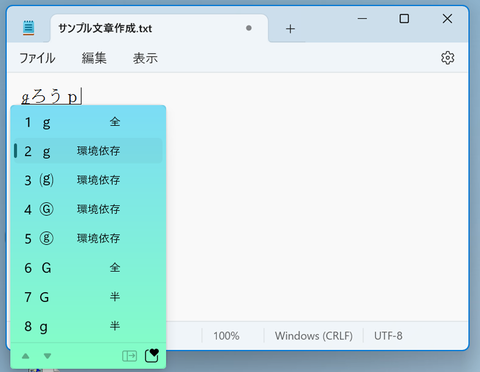This screenshot has height=372, width=480.
Task: Click the 100% zoom level in status bar
Action: pos(226,336)
